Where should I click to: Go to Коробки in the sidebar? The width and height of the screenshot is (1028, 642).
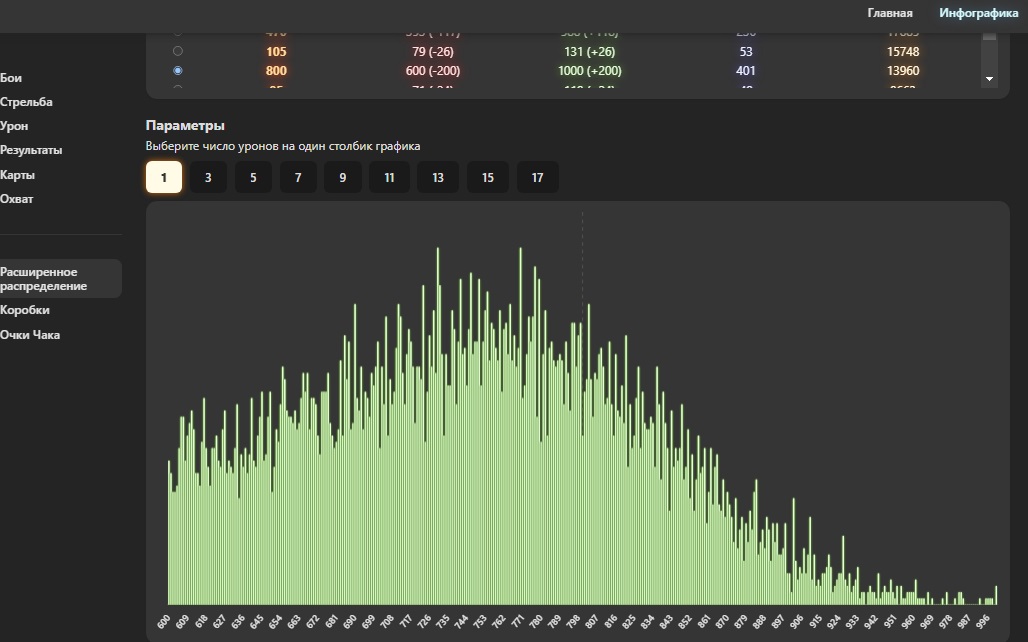coord(24,310)
